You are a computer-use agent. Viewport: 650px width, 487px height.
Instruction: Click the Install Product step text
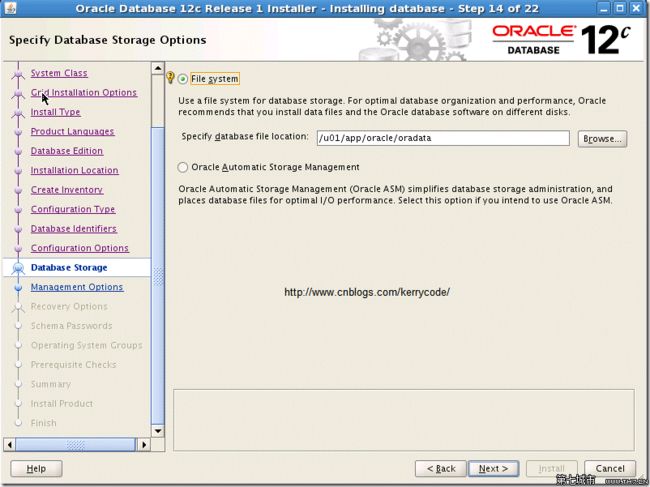click(x=62, y=404)
